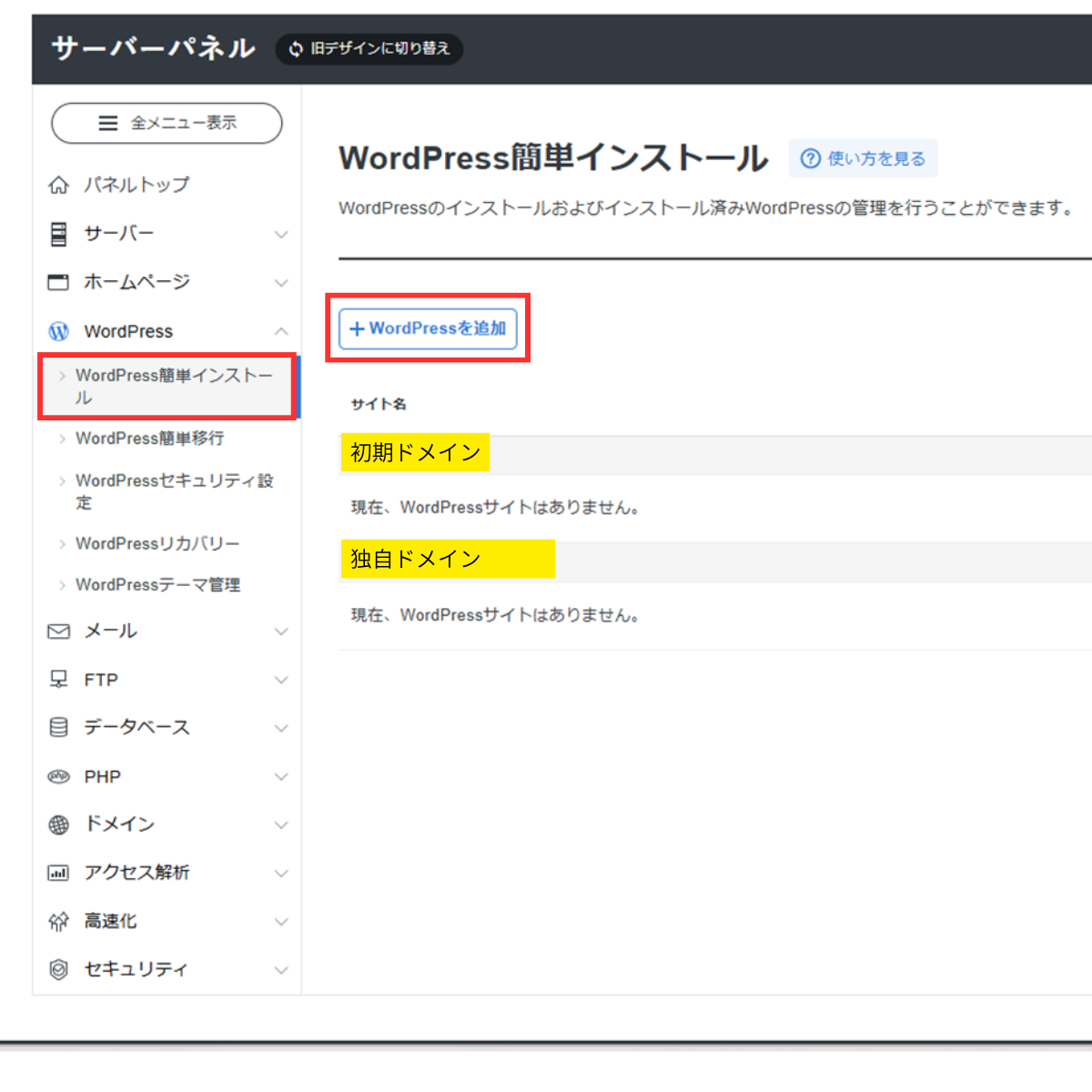
Task: Switch to old design with 旧デザインに切り替え
Action: [369, 48]
